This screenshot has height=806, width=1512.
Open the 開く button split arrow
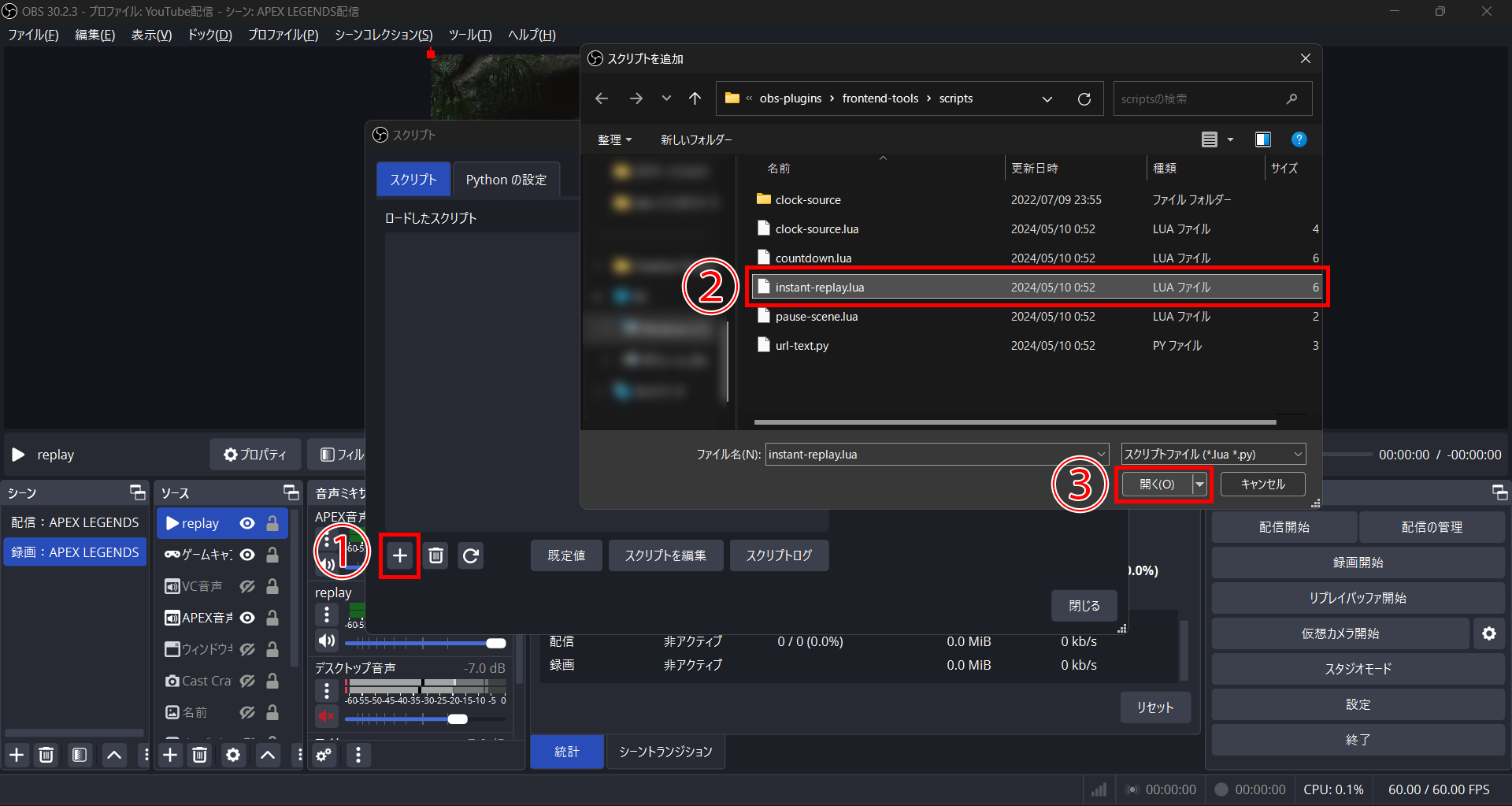click(x=1199, y=484)
